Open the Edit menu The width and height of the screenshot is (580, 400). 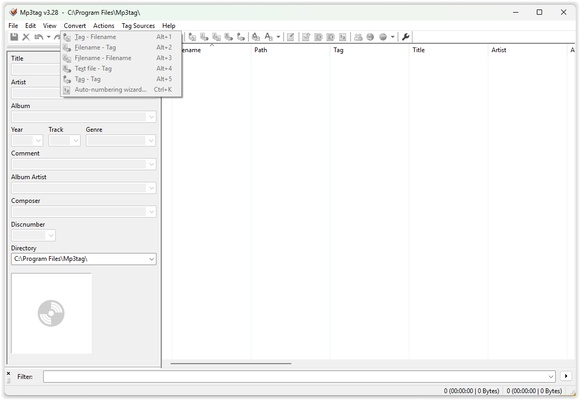pyautogui.click(x=30, y=26)
